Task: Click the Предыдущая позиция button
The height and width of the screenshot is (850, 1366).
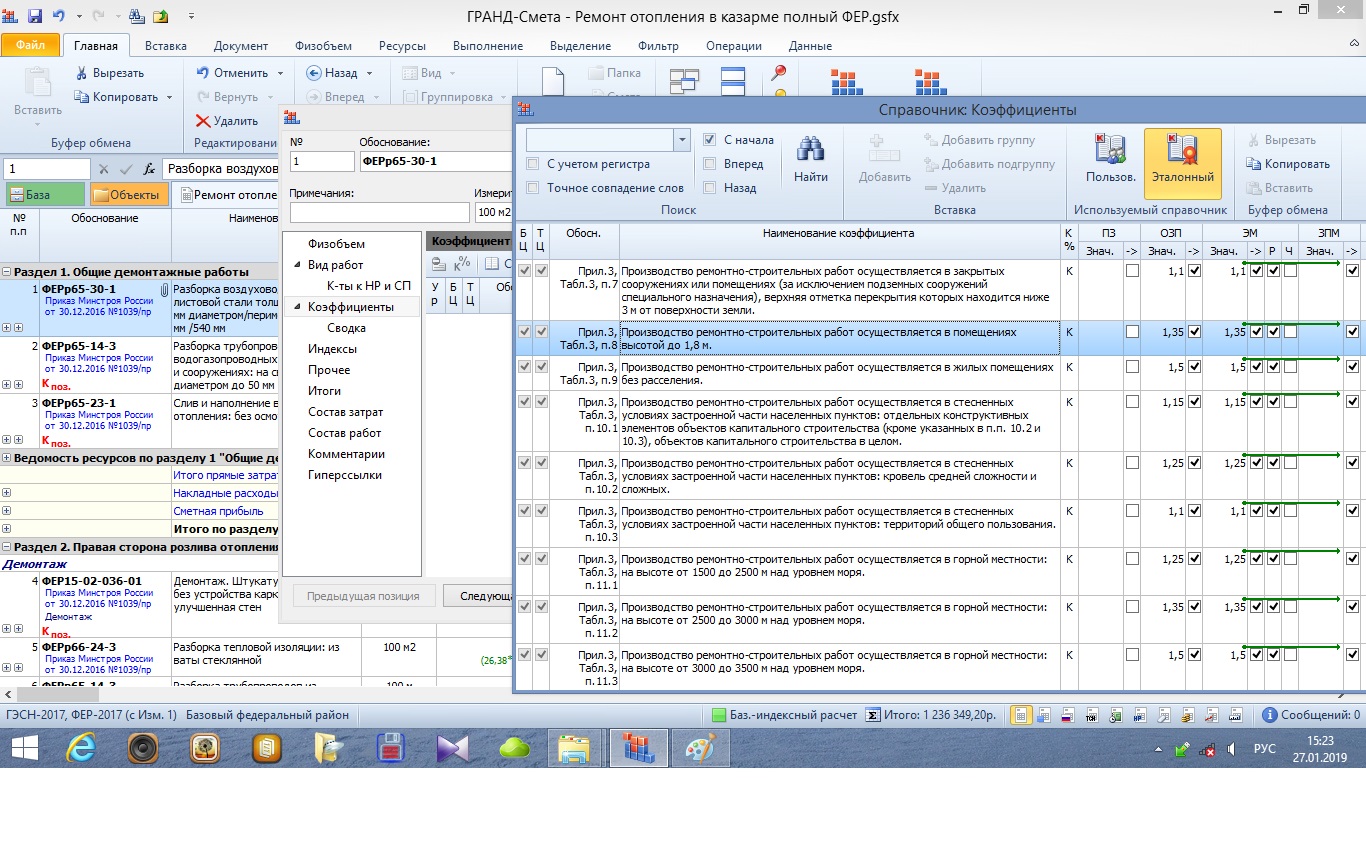Action: 363,596
